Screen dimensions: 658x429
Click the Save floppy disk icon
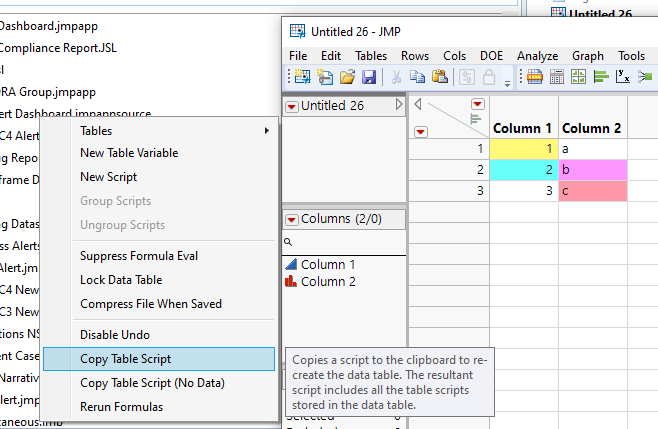pyautogui.click(x=369, y=77)
